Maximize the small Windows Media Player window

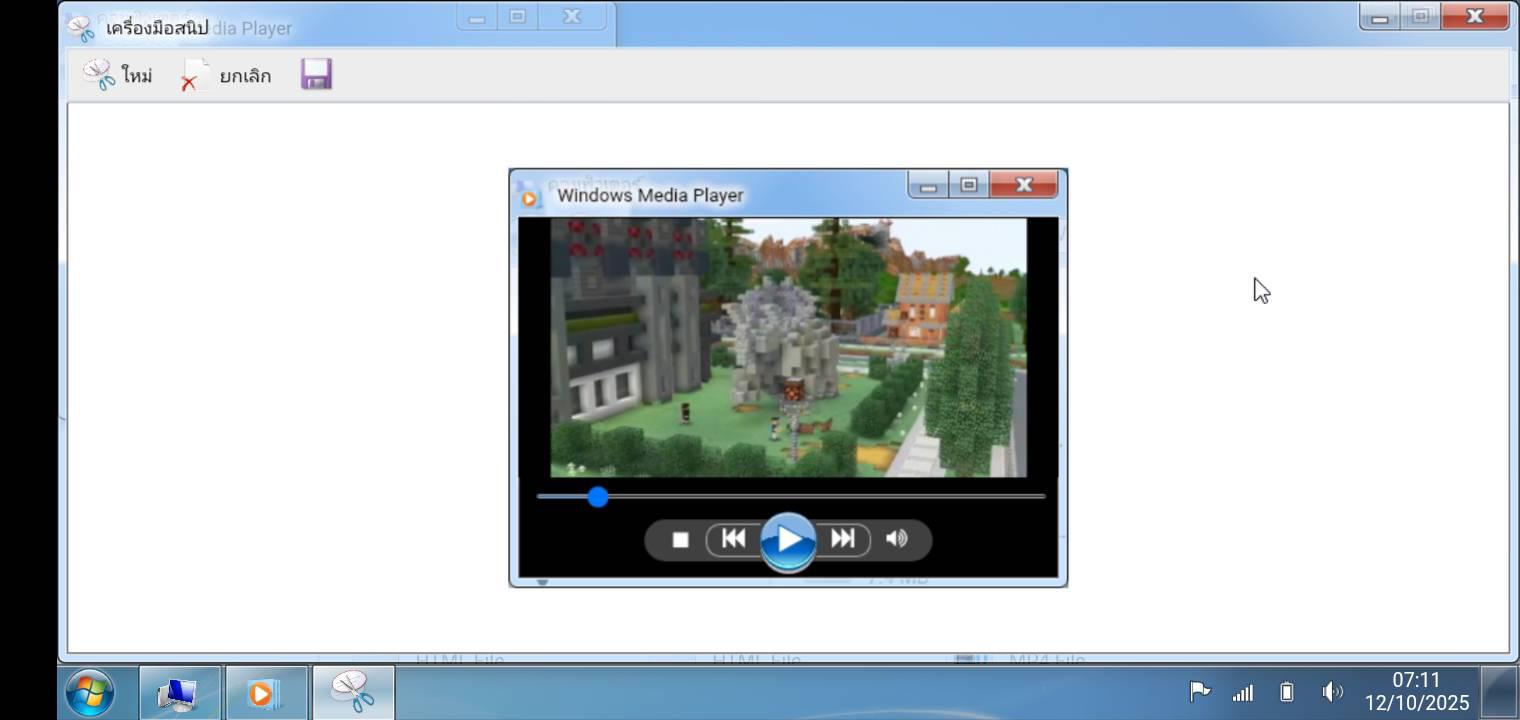click(969, 185)
